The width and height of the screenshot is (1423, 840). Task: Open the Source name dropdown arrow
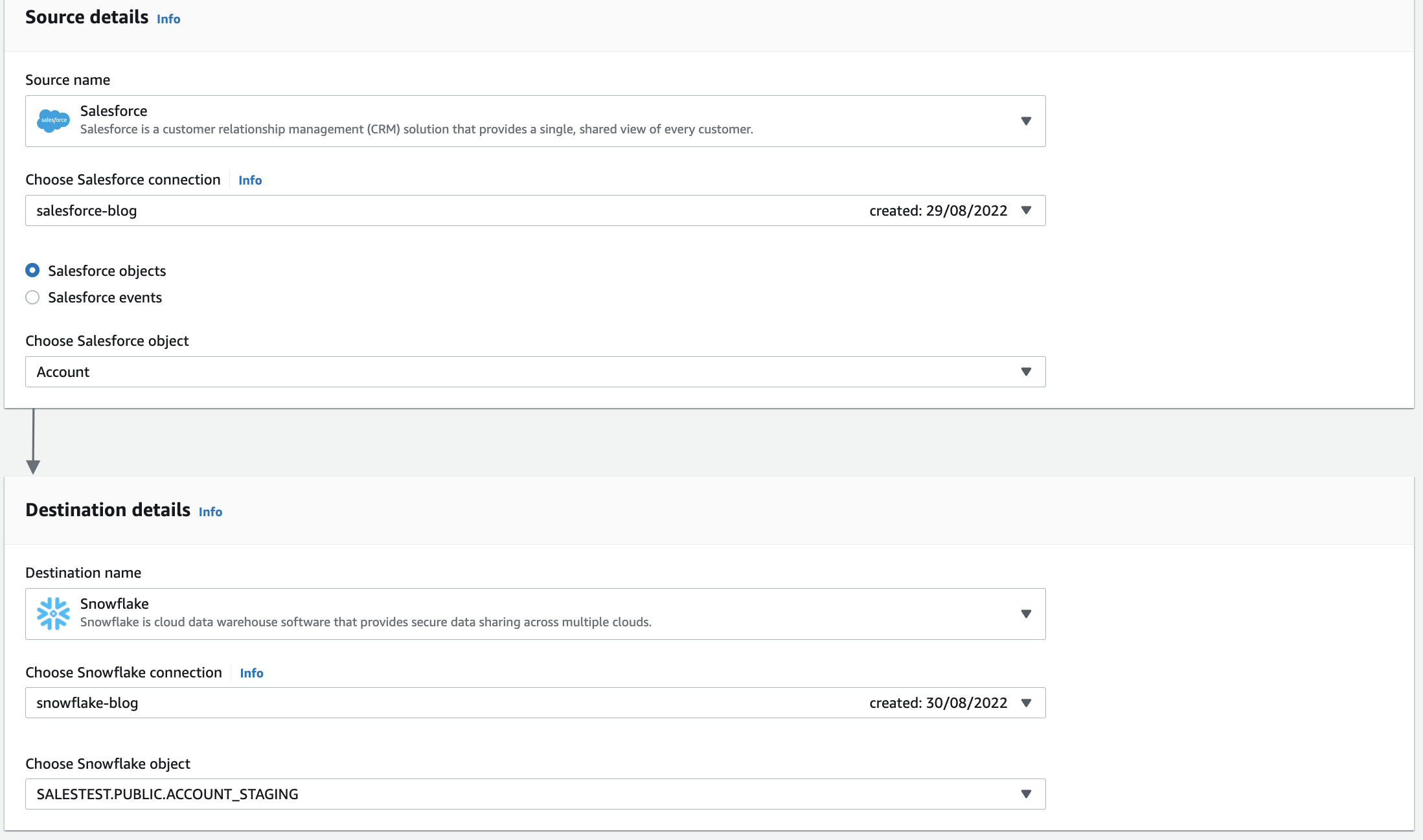click(x=1026, y=121)
